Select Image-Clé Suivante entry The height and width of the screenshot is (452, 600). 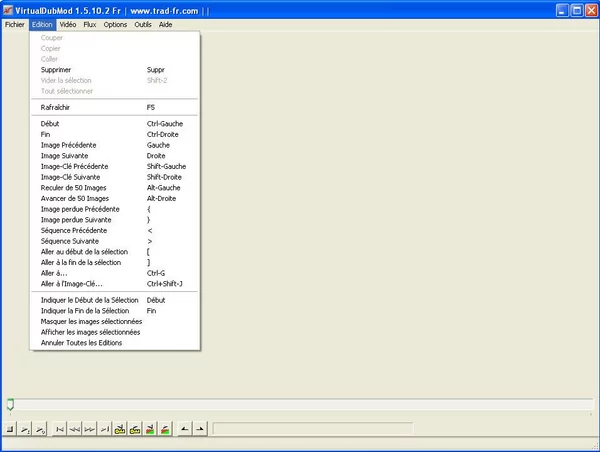point(115,177)
